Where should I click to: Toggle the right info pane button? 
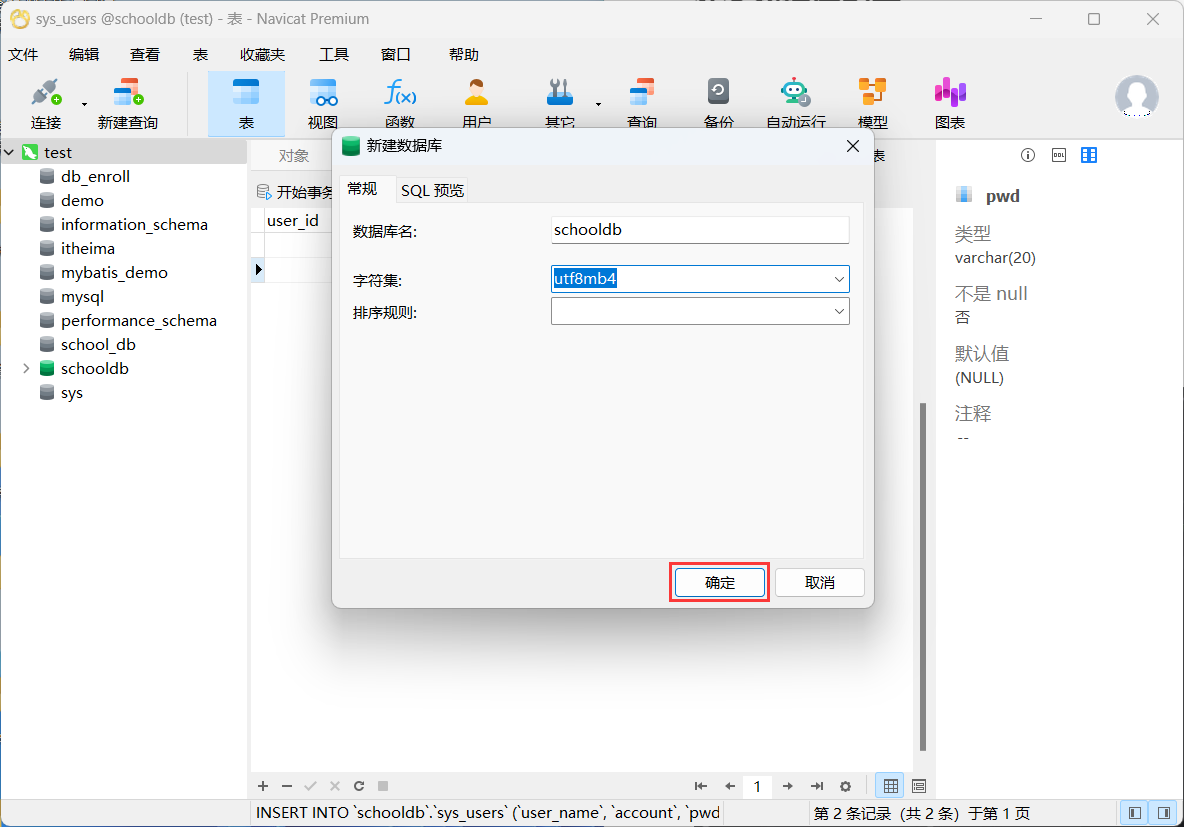[x=1163, y=813]
